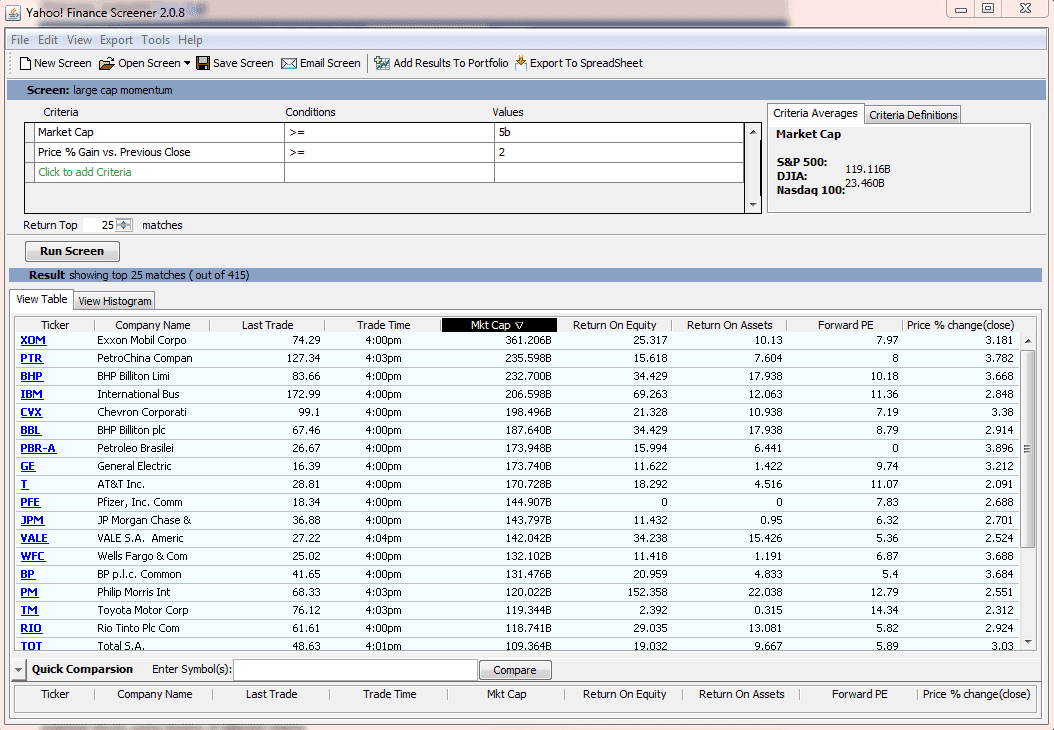Click the green Click to add Criteria row

pyautogui.click(x=85, y=172)
